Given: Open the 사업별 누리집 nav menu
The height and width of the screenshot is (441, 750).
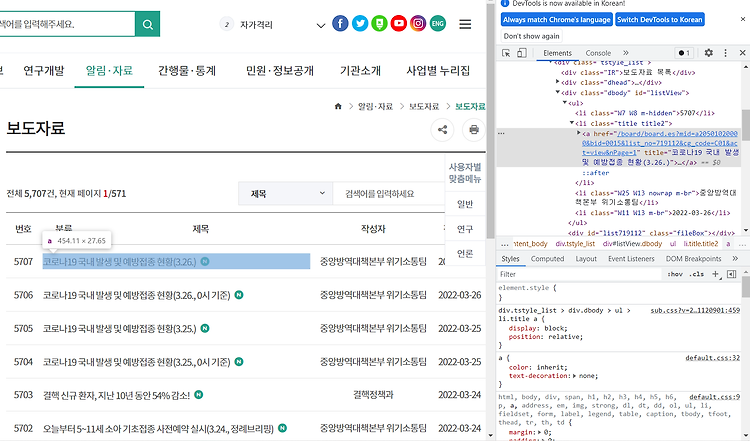Looking at the screenshot, I should coord(438,71).
